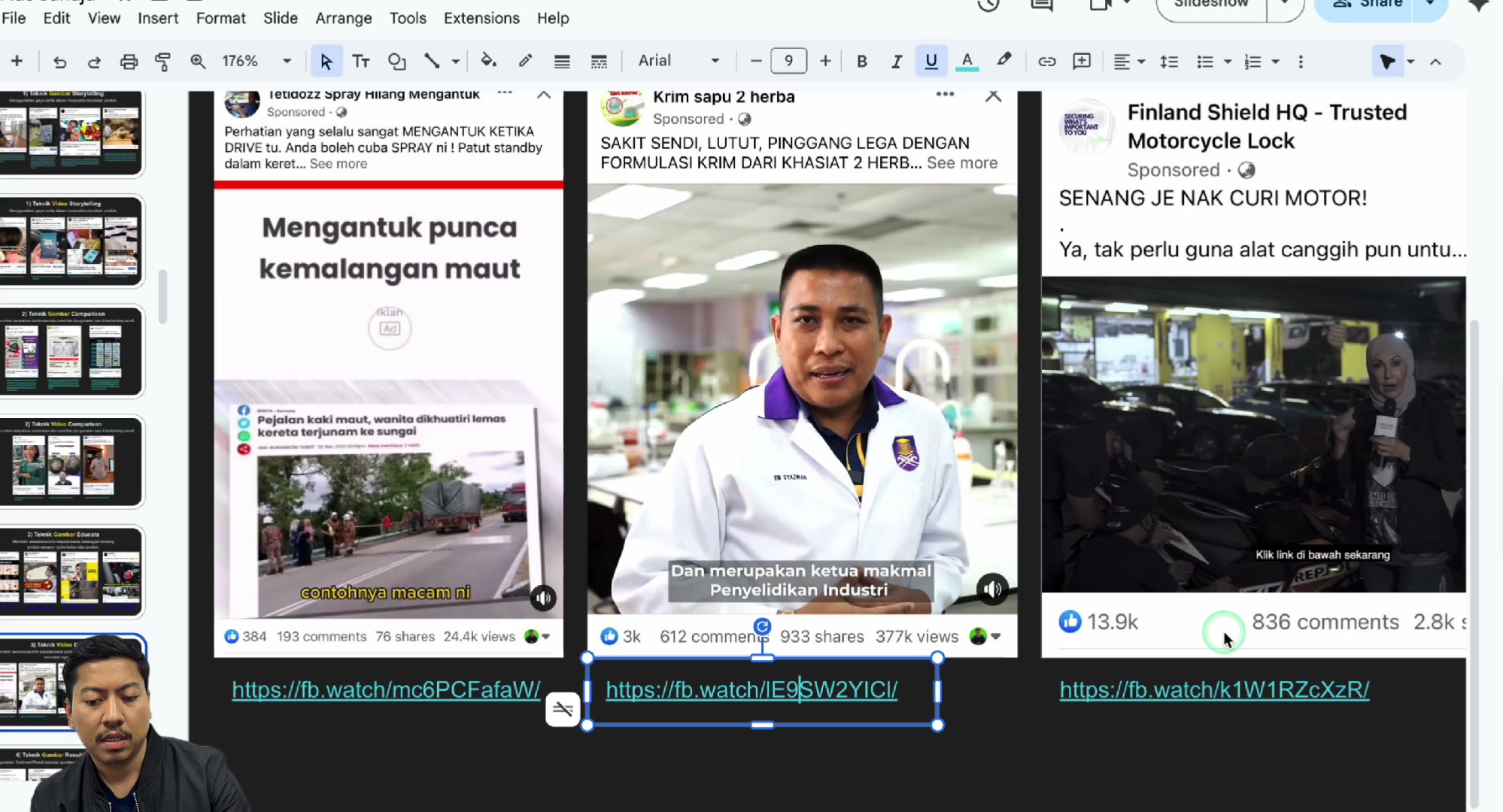
Task: Click the slide panel scrollbar
Action: pos(162,296)
